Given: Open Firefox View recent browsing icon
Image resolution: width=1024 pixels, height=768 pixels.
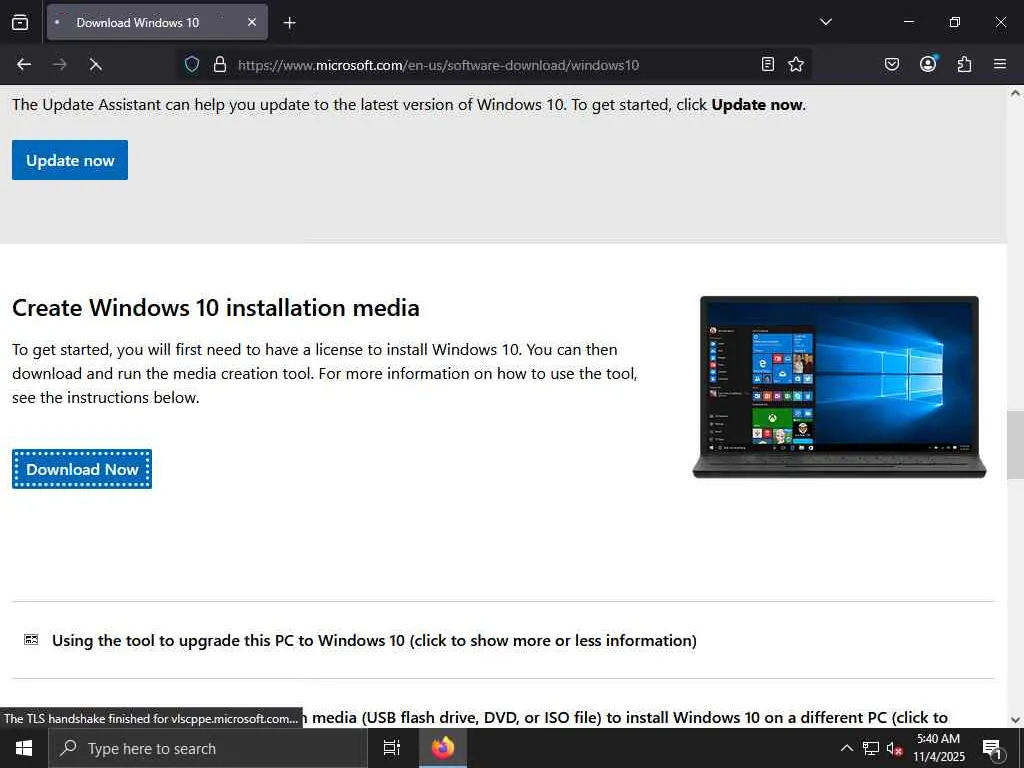Looking at the screenshot, I should [20, 22].
